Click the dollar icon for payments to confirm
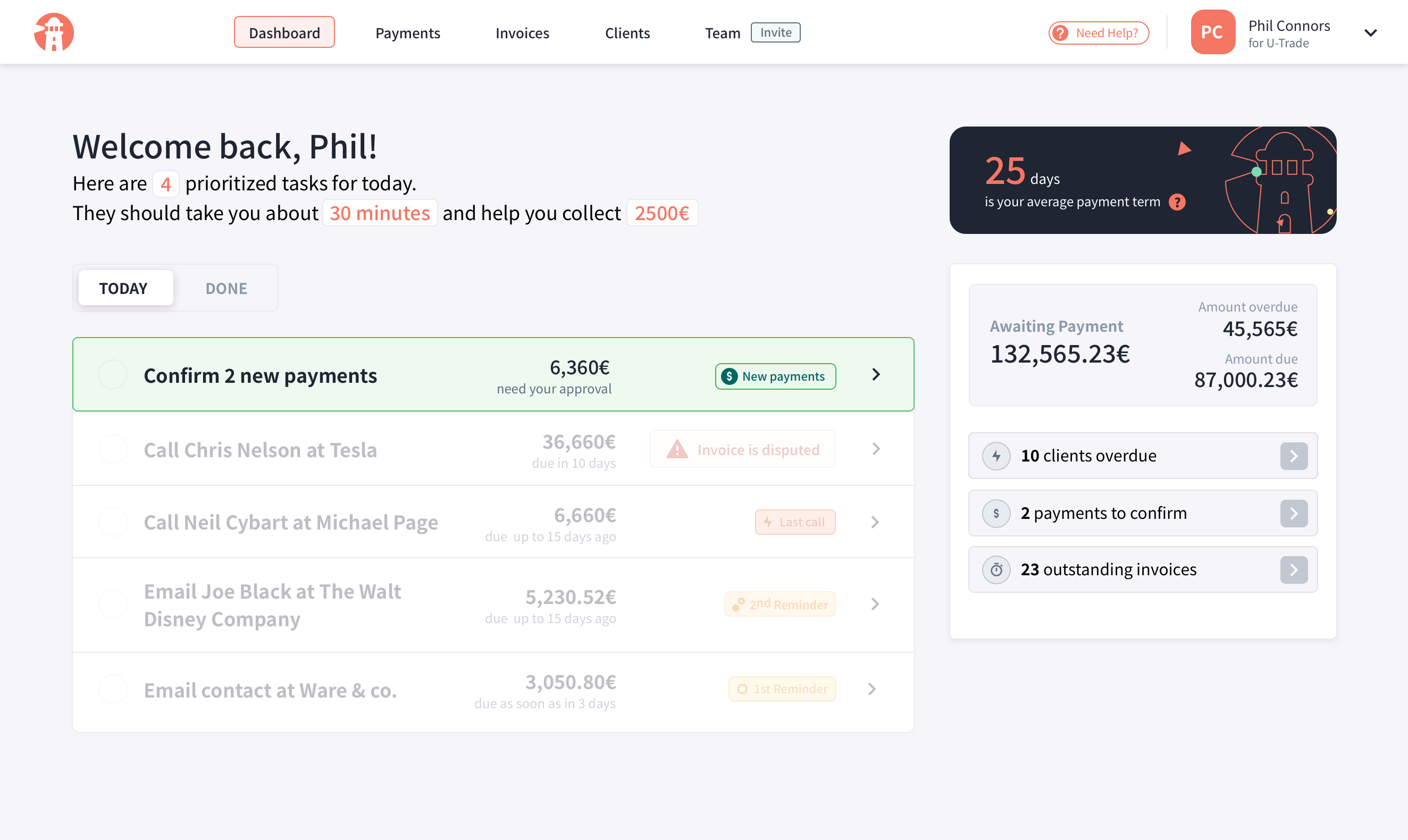Viewport: 1408px width, 840px height. [x=996, y=514]
